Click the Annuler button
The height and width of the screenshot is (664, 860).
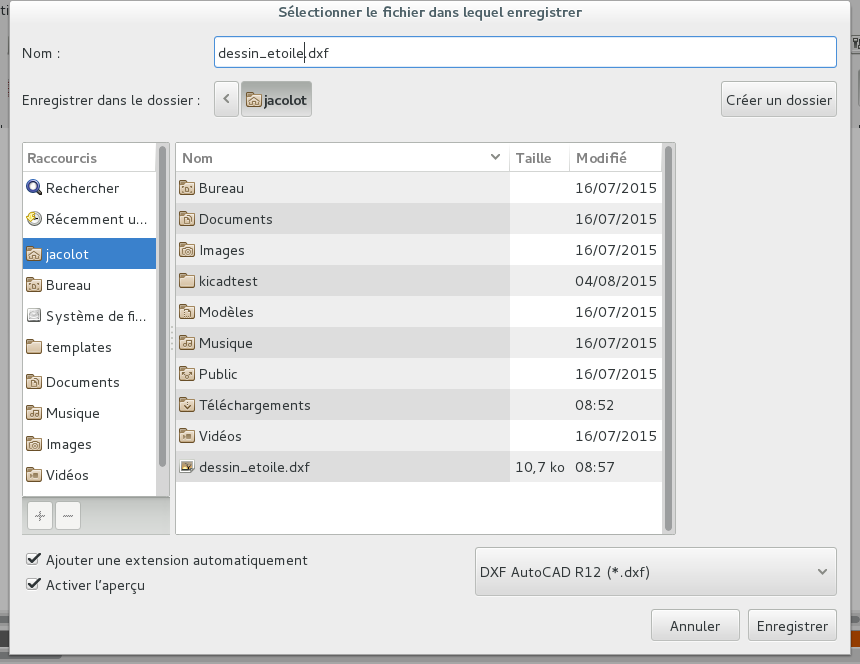pos(694,626)
